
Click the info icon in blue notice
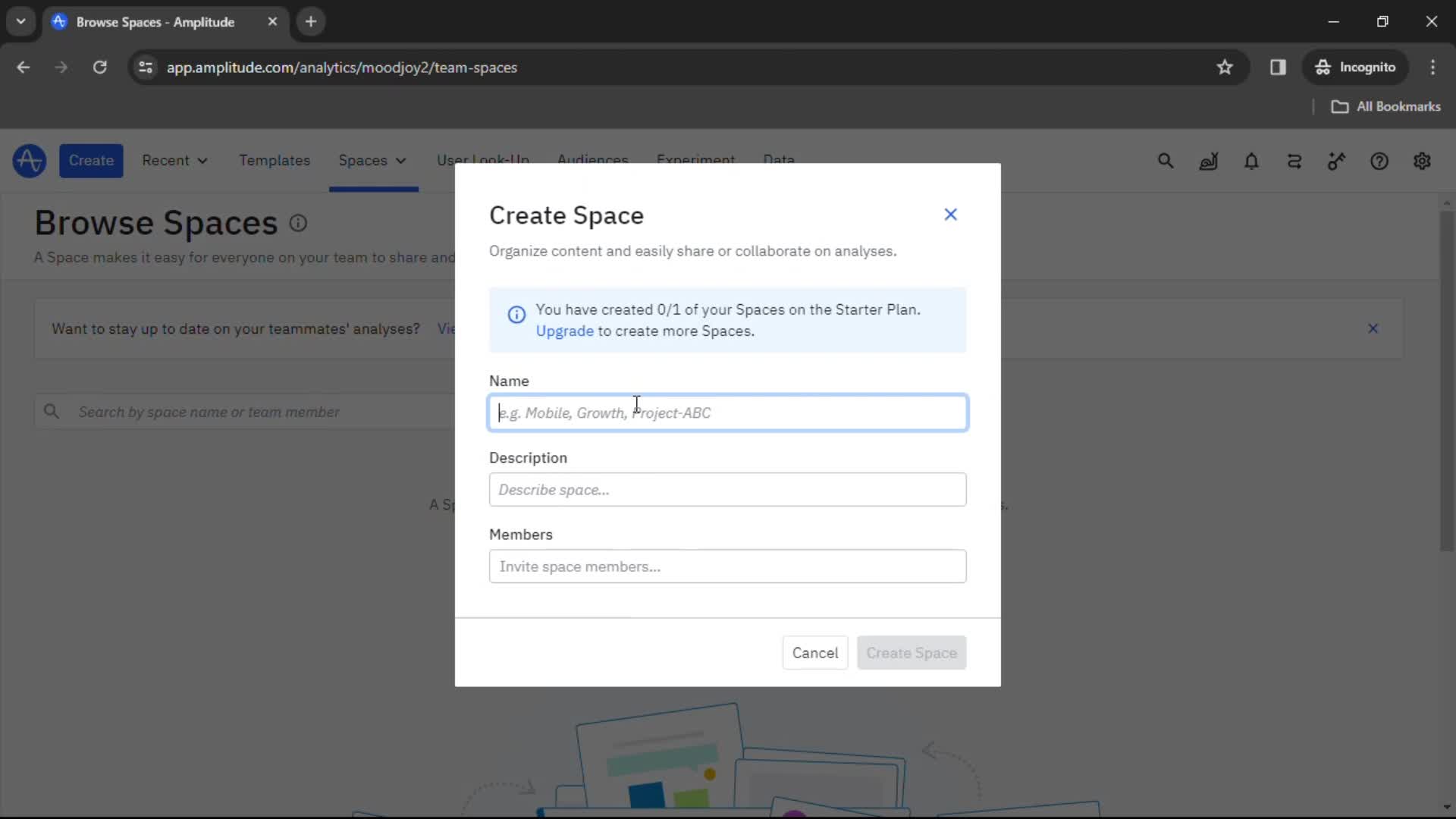pyautogui.click(x=517, y=313)
